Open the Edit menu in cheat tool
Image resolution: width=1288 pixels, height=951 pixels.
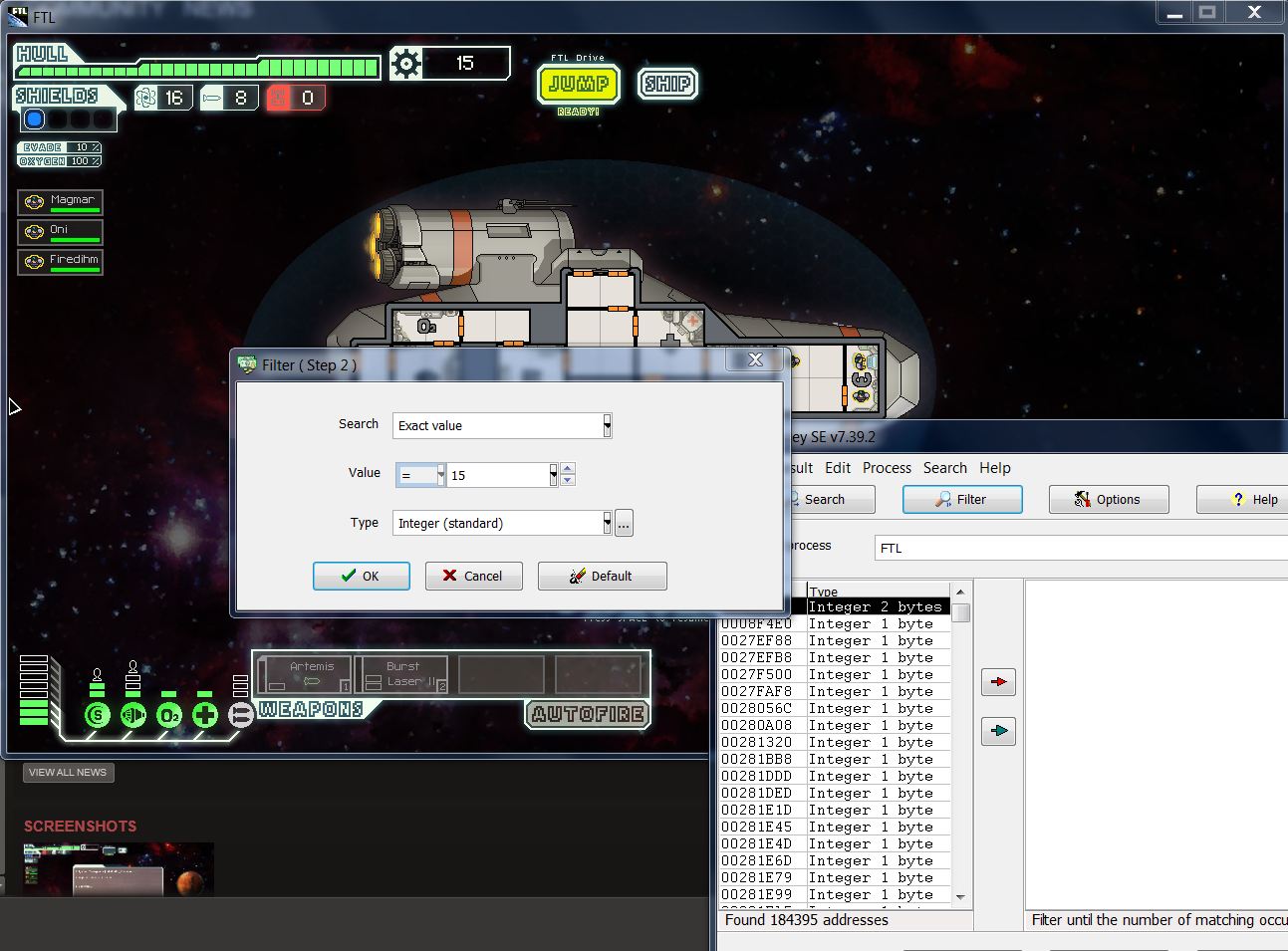pos(838,468)
